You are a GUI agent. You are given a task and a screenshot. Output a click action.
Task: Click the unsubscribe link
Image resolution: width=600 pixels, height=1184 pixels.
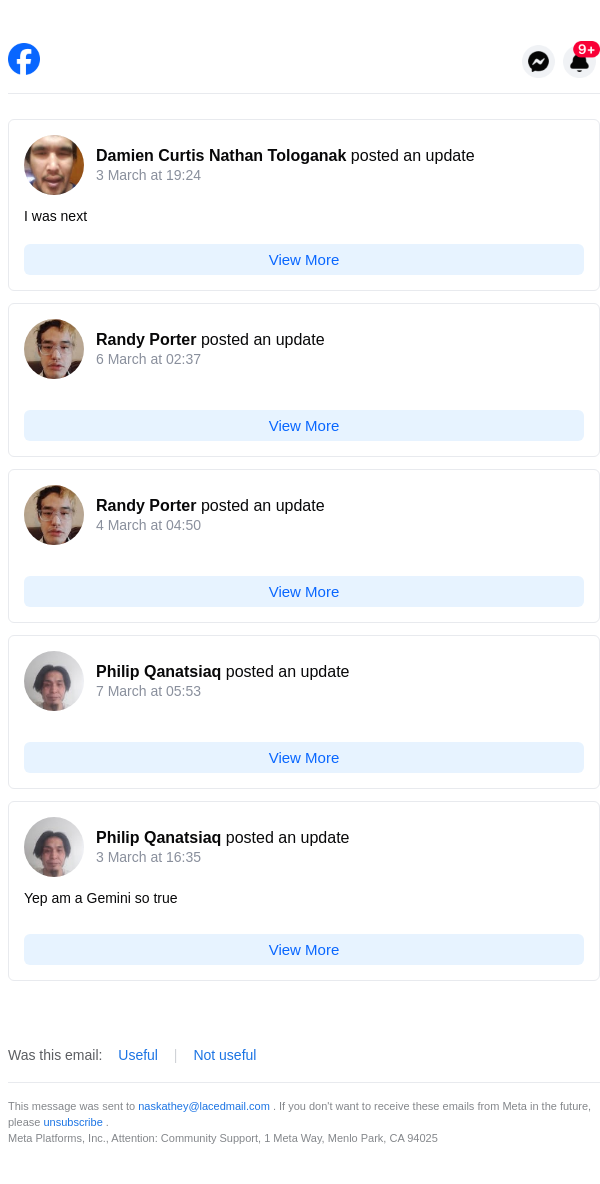click(x=73, y=1122)
